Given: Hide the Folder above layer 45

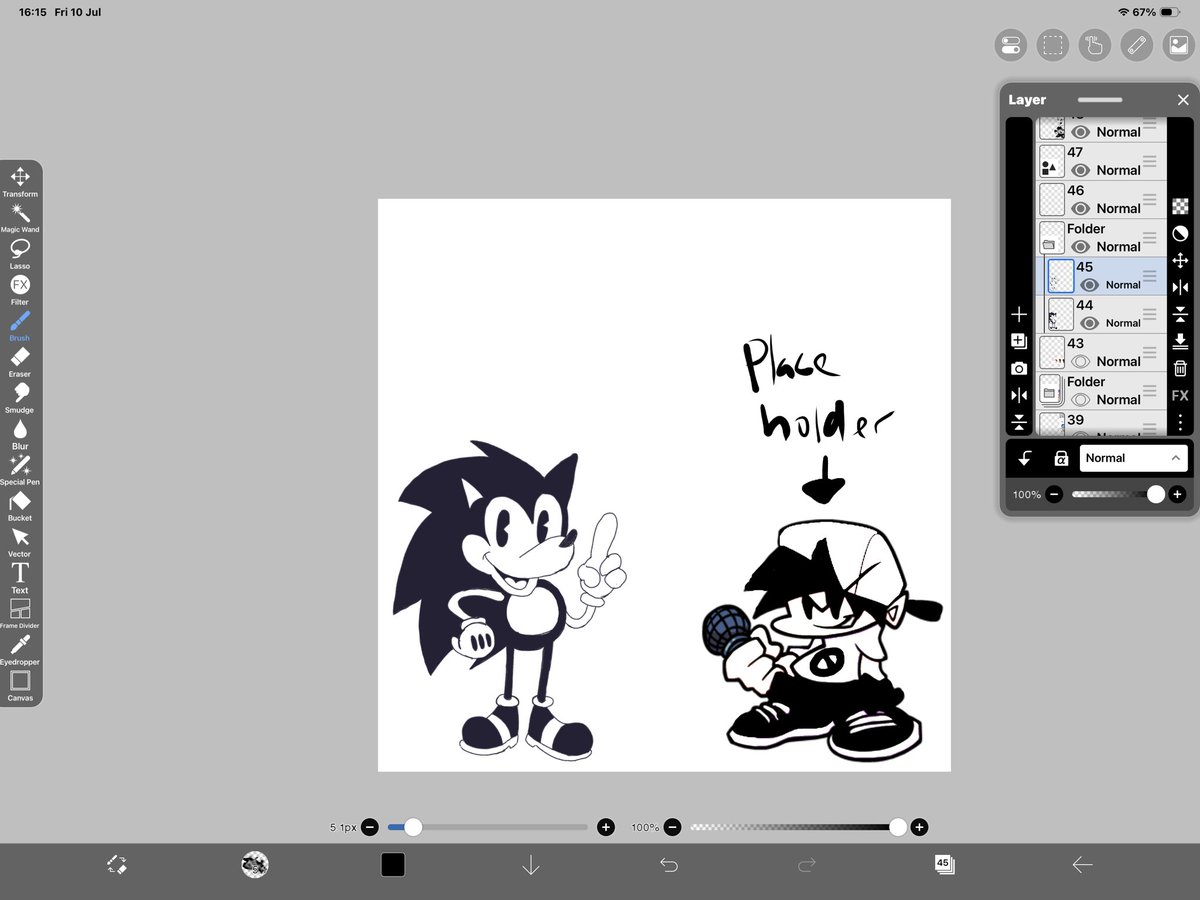Looking at the screenshot, I should tap(1079, 246).
